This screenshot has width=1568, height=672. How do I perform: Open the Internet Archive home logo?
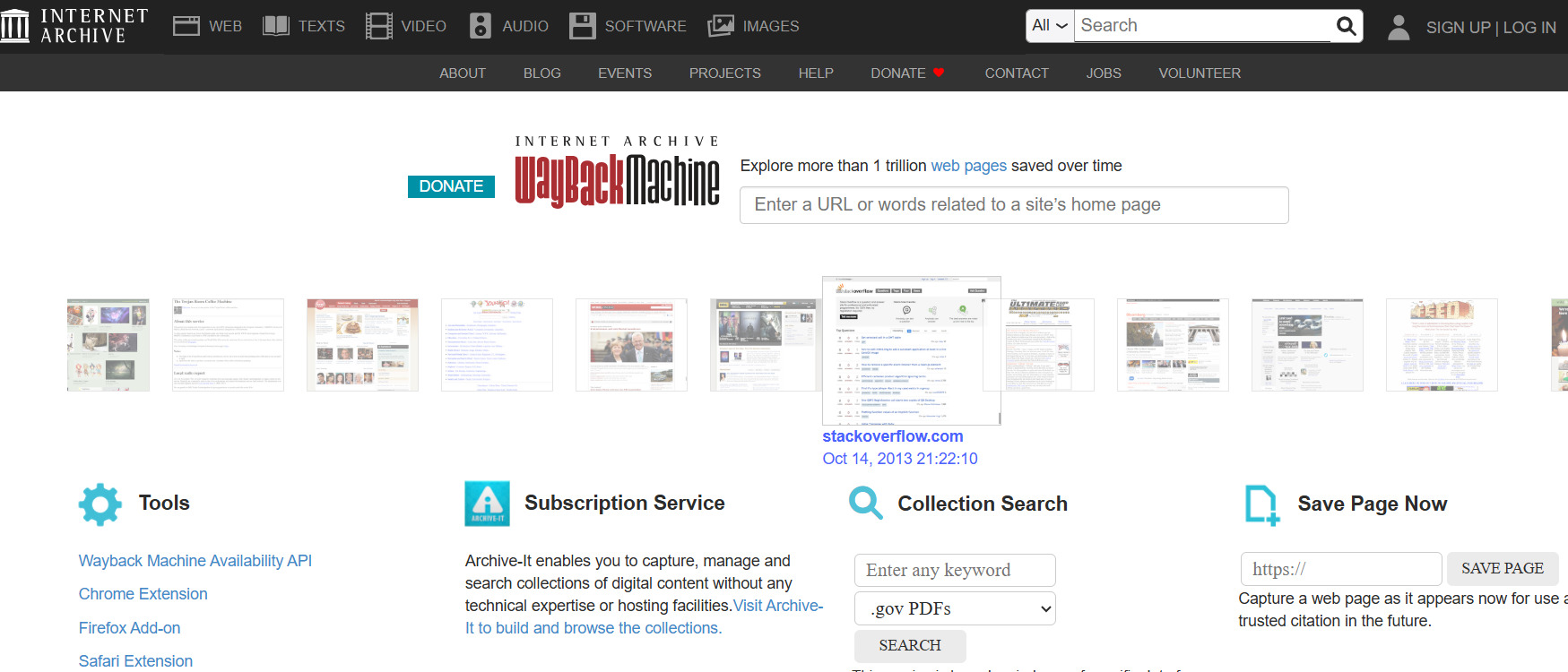(74, 26)
